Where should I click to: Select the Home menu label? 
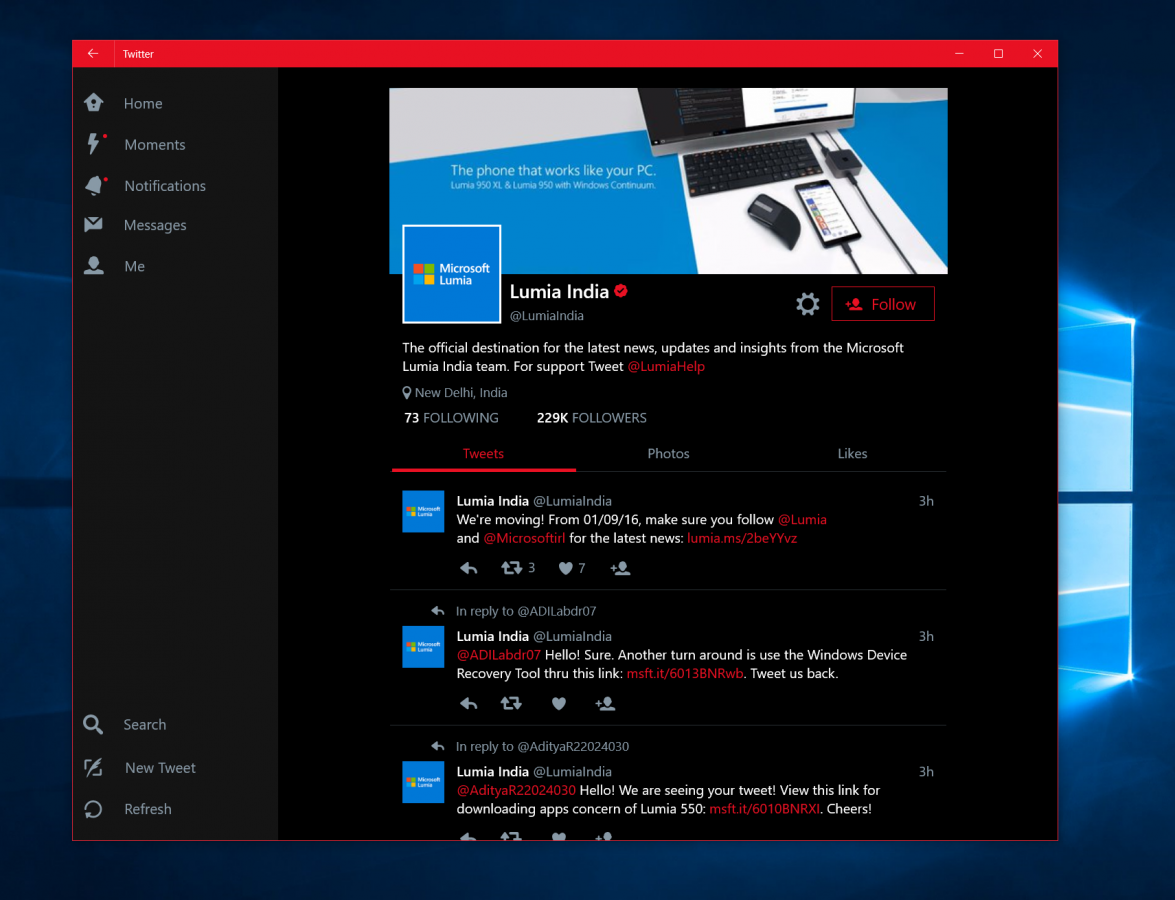tap(143, 103)
